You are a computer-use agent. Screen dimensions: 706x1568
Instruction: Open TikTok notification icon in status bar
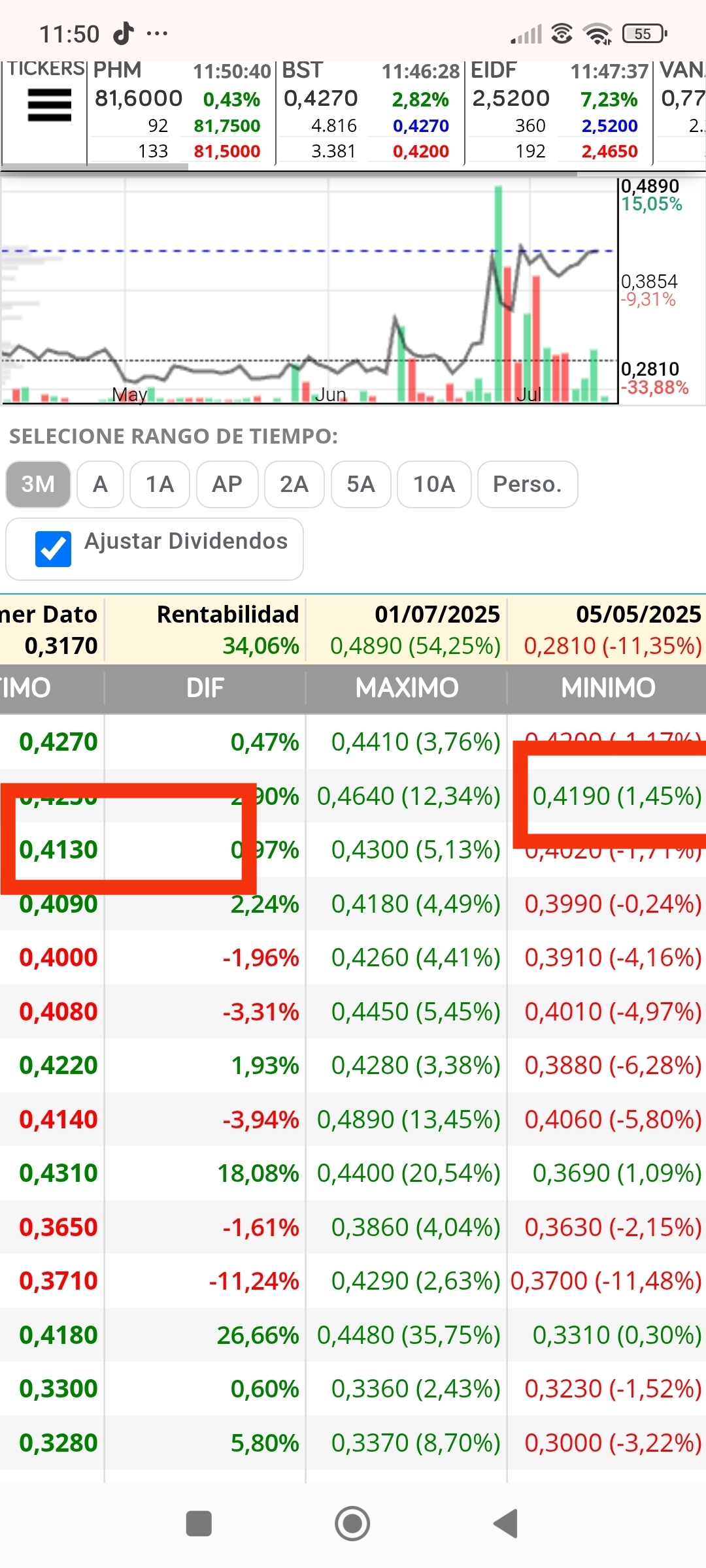point(123,33)
